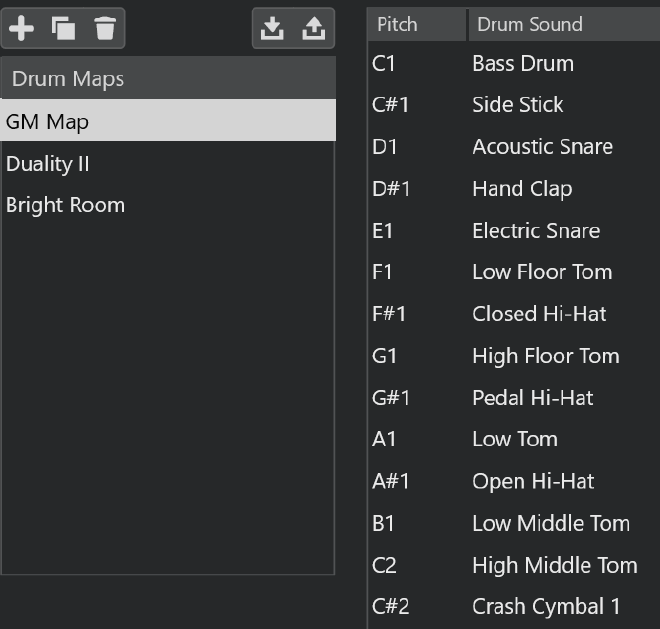Screen dimensions: 660x629
Task: Select the GM Map drum map
Action: [168, 120]
